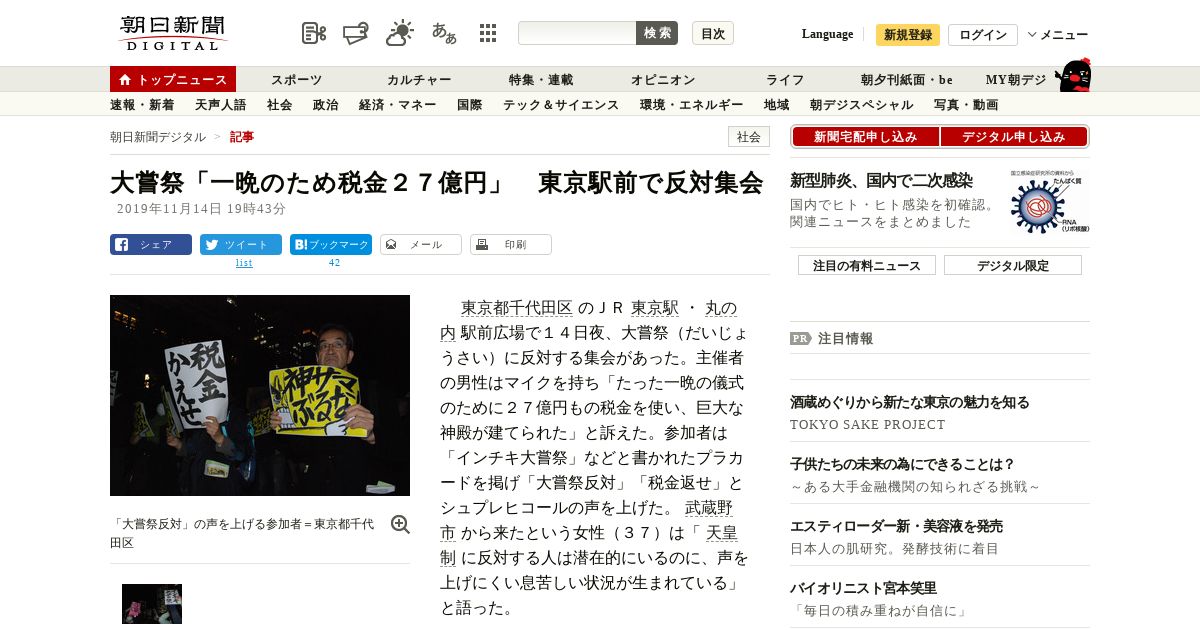Open エスティローダー新・美容液を発売 link

tap(896, 526)
